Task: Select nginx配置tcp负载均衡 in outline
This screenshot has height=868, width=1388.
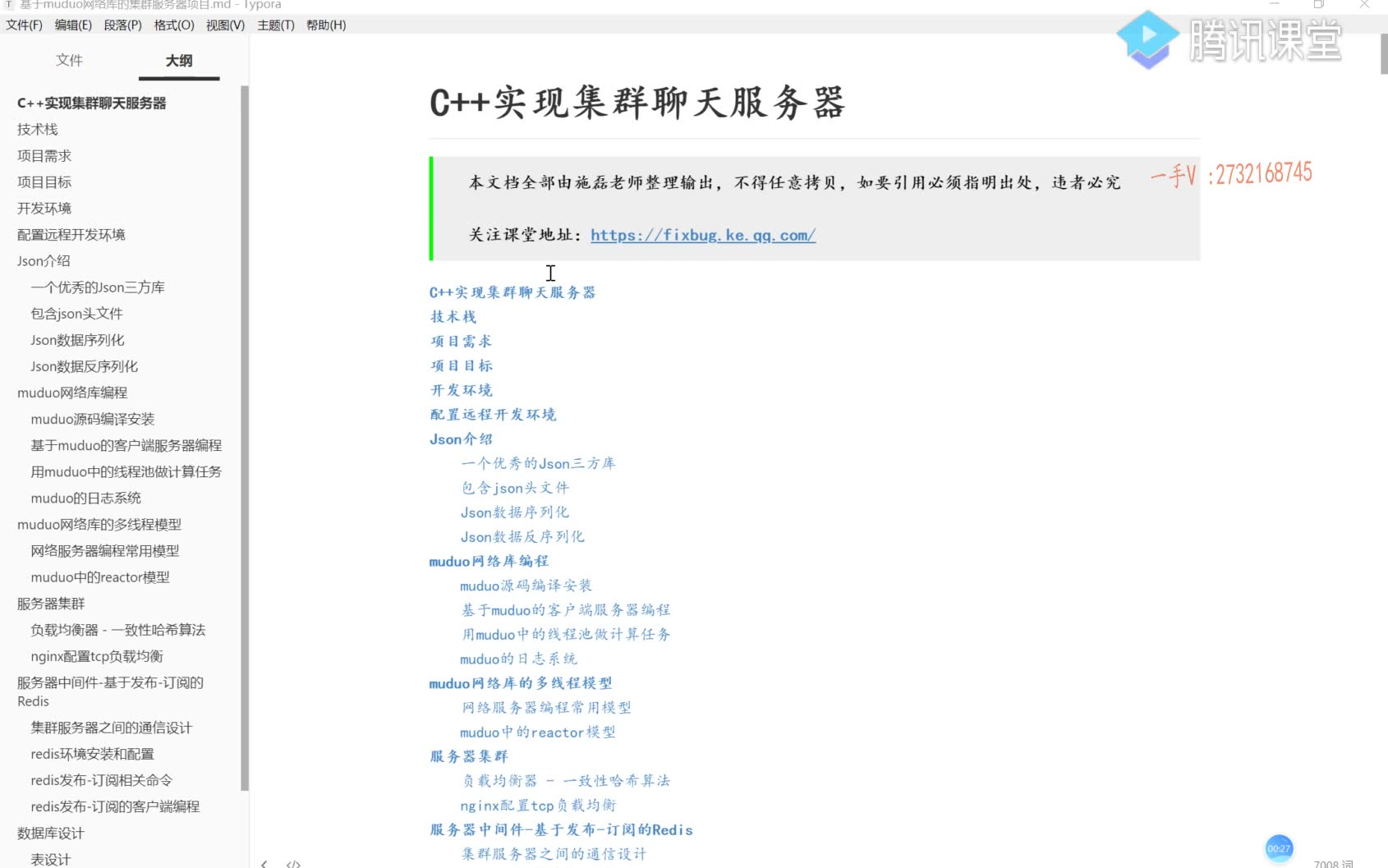Action: [x=97, y=655]
